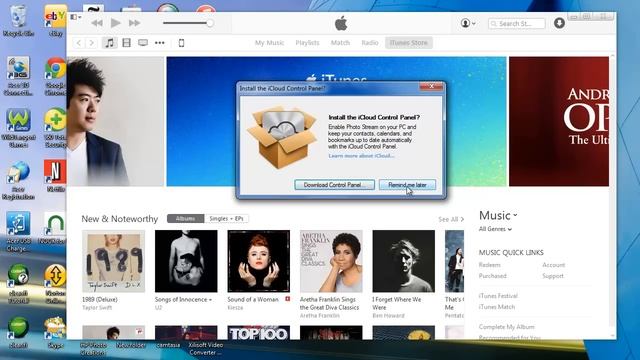Click the Search Store input field
This screenshot has height=360, width=640.
[517, 24]
